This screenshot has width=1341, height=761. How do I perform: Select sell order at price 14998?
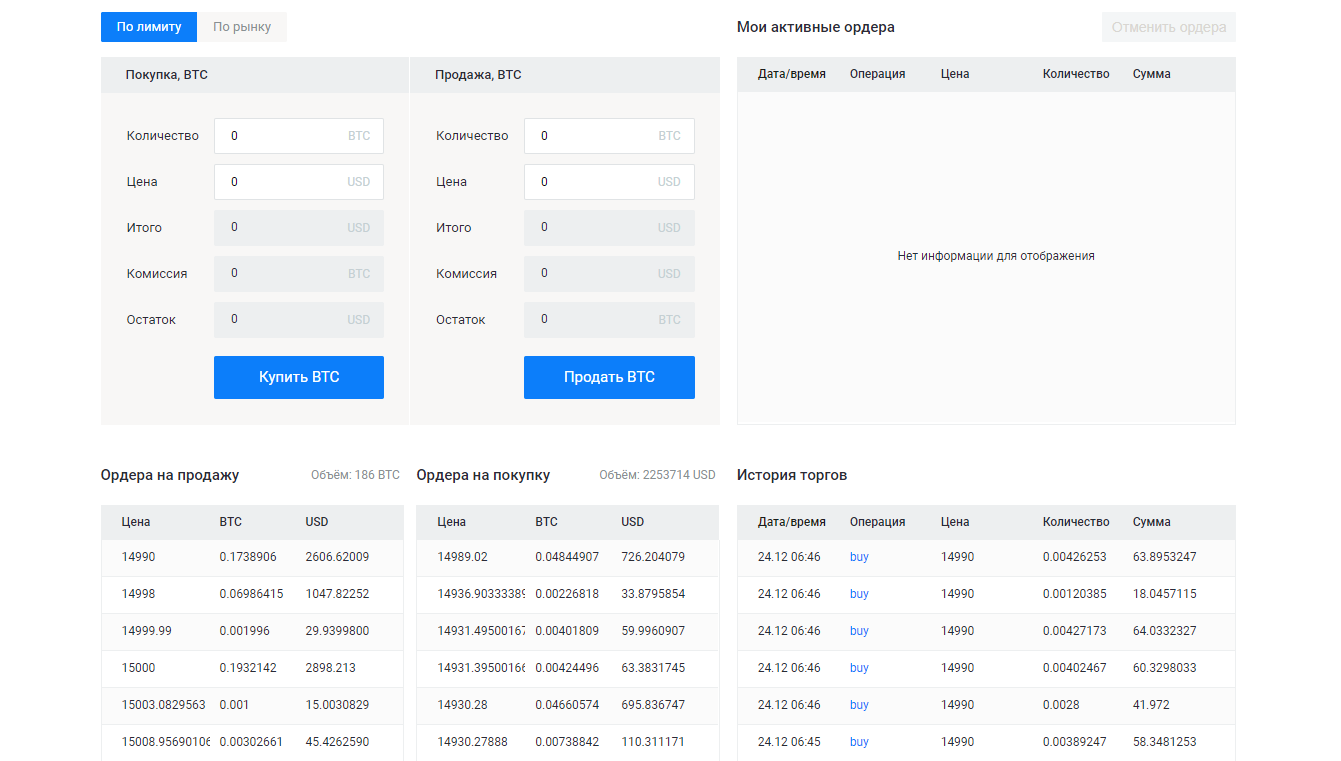(252, 594)
